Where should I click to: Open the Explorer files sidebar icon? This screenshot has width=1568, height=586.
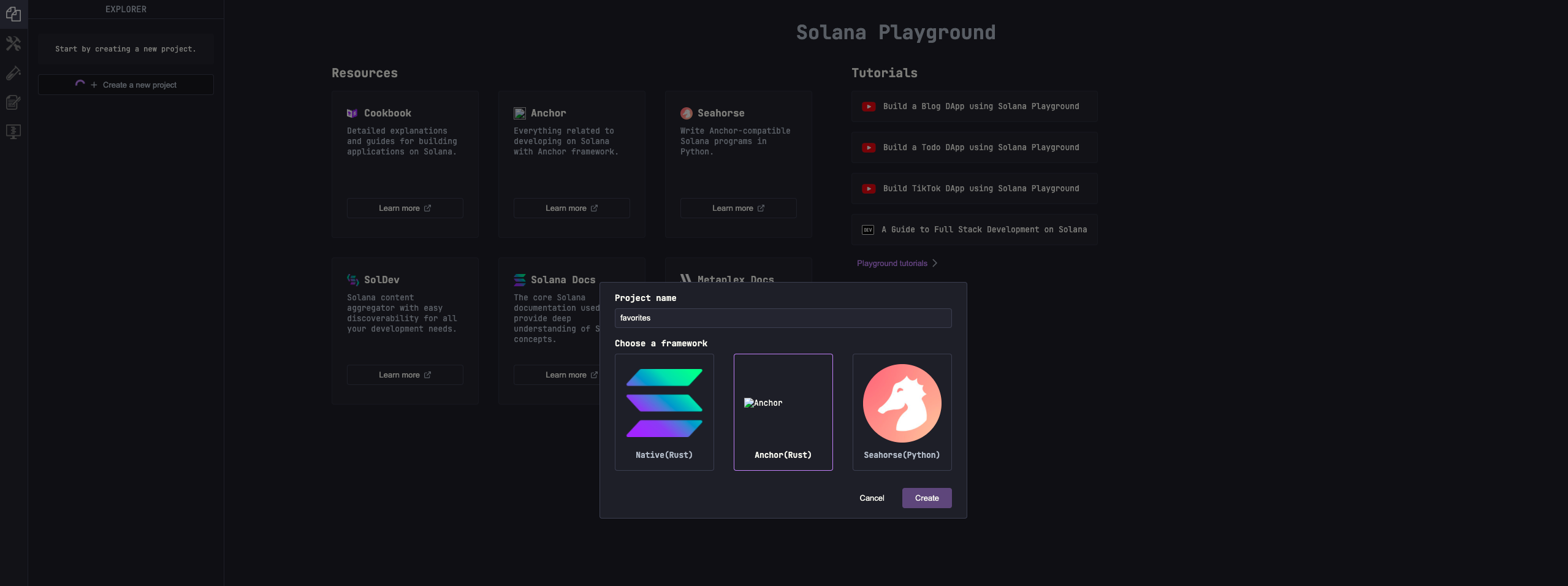(x=13, y=14)
